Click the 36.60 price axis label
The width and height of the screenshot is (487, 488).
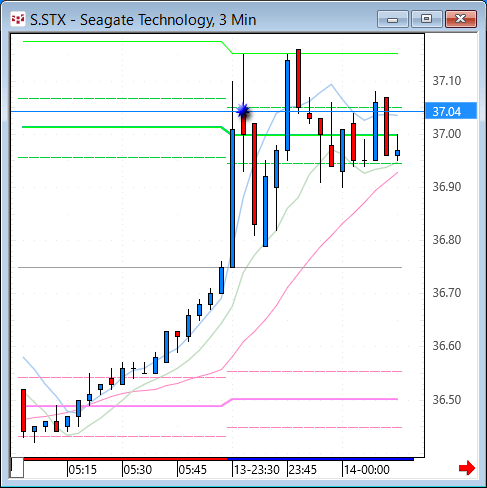(x=447, y=346)
